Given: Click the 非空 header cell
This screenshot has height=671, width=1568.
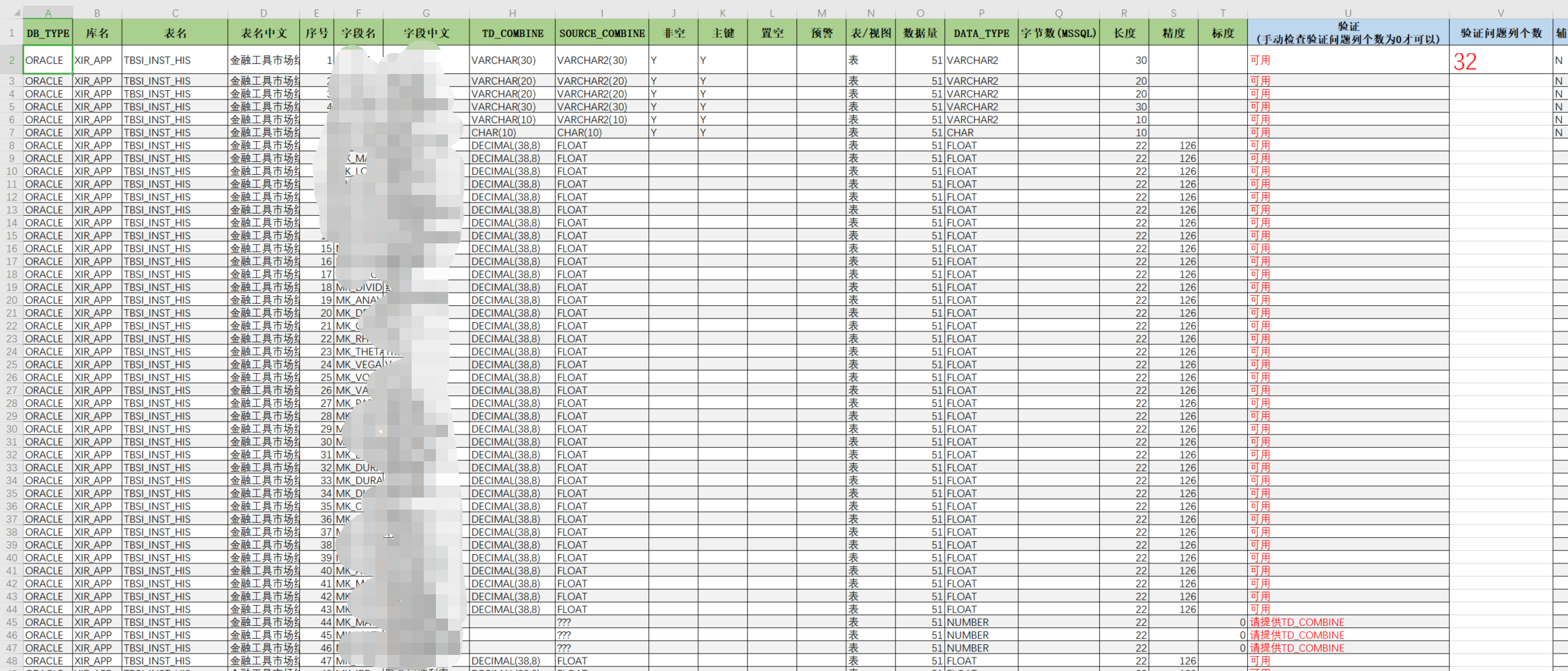Looking at the screenshot, I should coord(673,32).
